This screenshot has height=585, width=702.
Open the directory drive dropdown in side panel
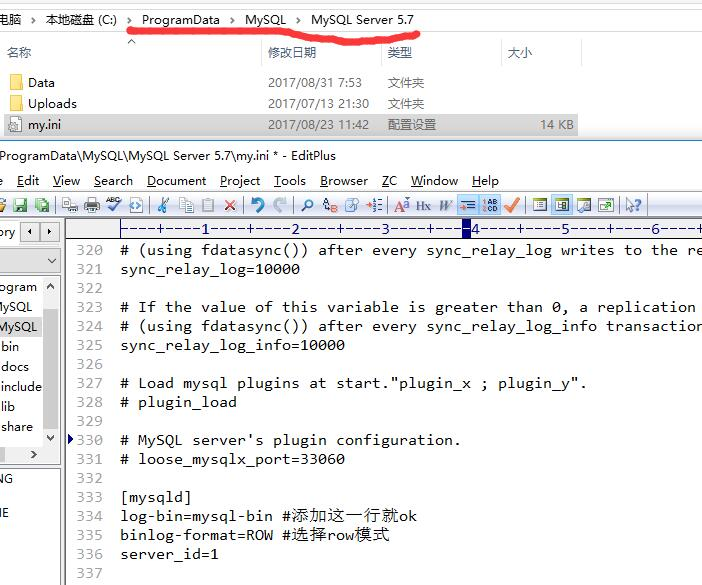point(52,260)
